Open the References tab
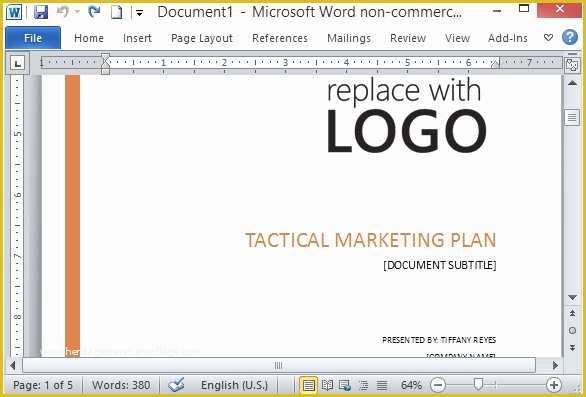 [x=280, y=38]
